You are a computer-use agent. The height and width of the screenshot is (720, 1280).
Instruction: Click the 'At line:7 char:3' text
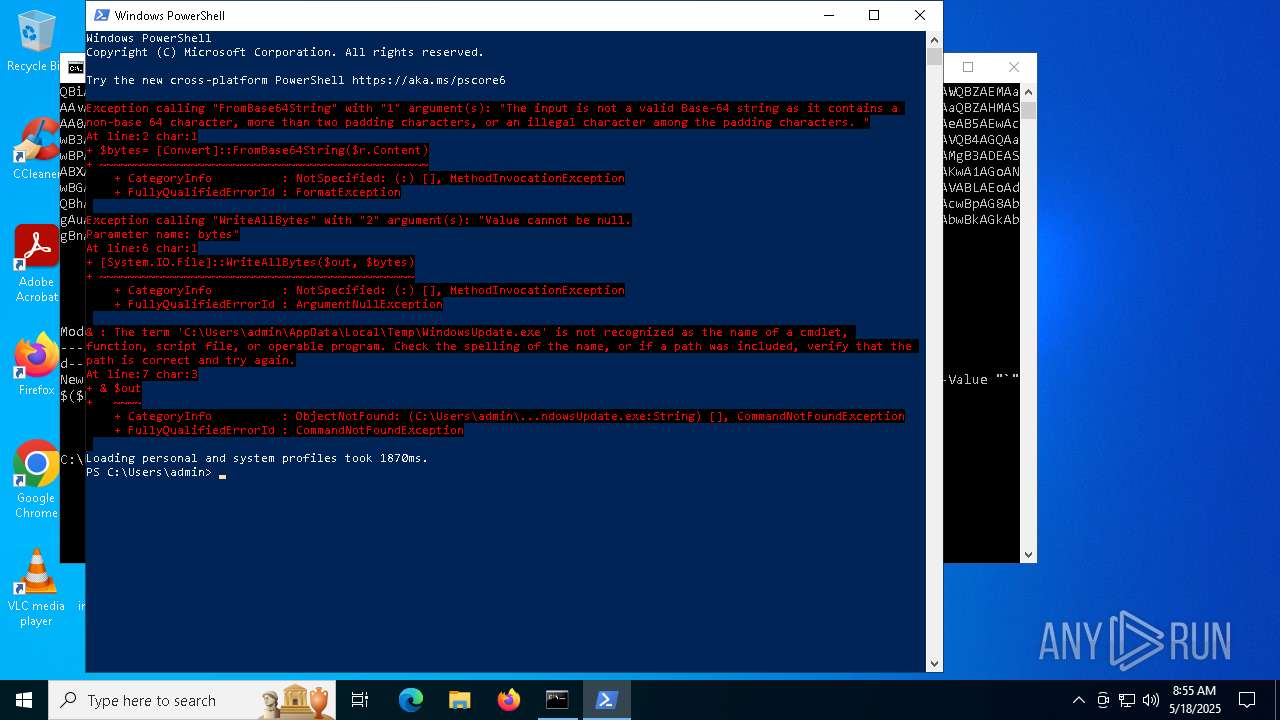tap(142, 374)
